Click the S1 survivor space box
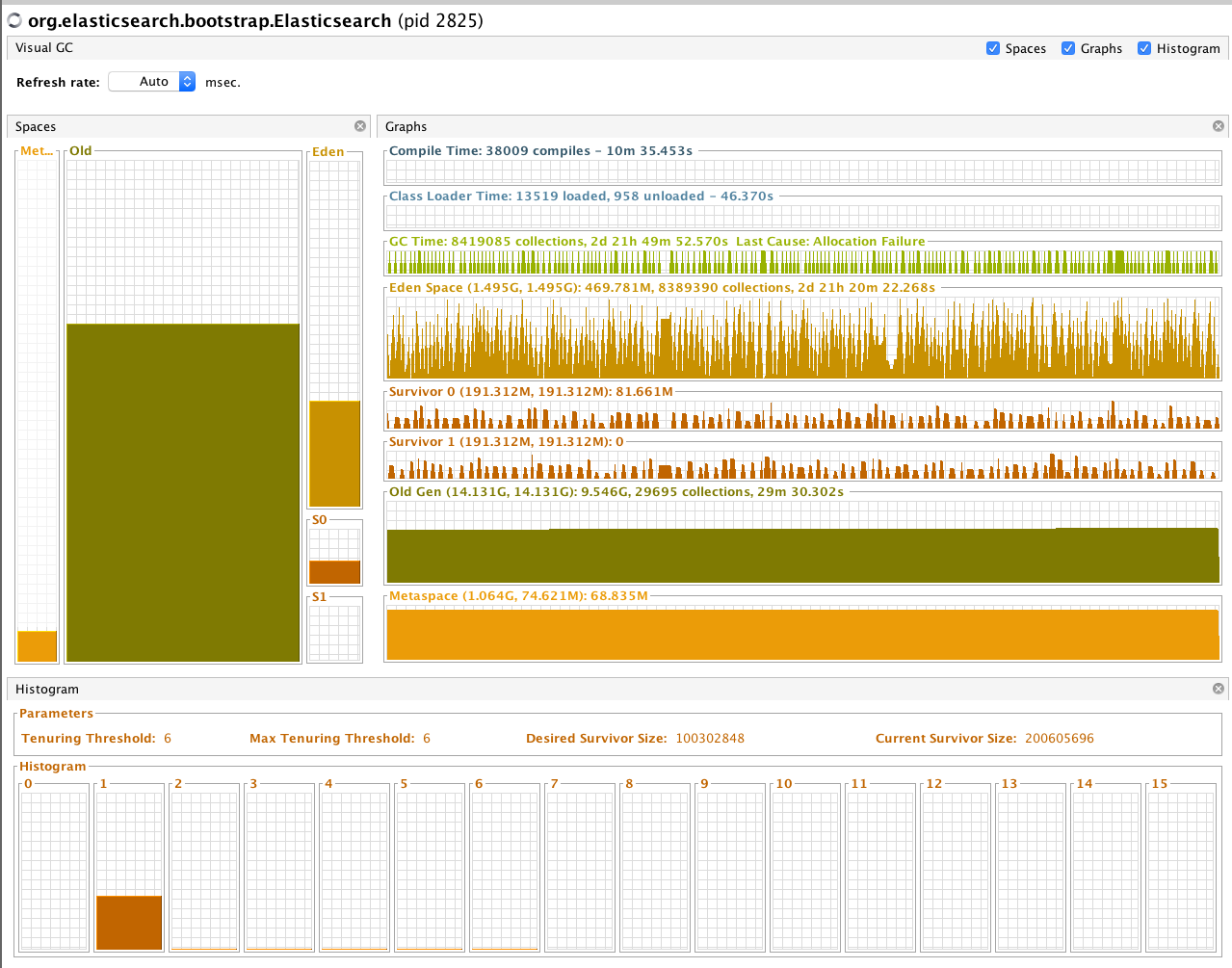The image size is (1232, 968). click(x=334, y=632)
